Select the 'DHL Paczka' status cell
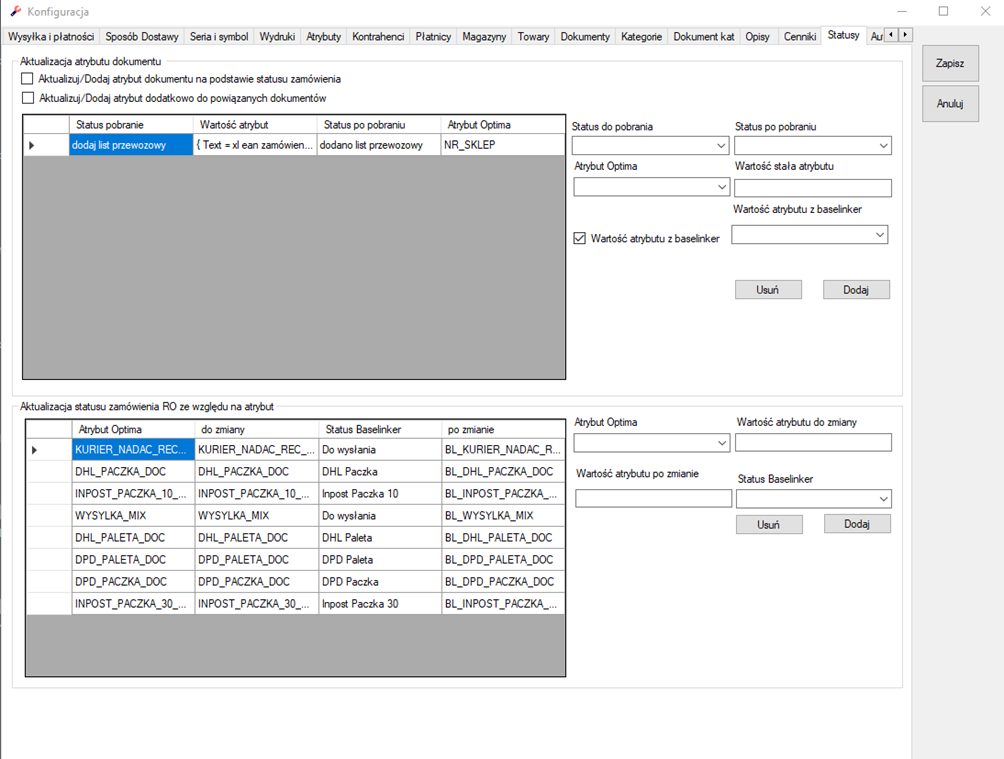Viewport: 1004px width, 759px height. [x=380, y=471]
